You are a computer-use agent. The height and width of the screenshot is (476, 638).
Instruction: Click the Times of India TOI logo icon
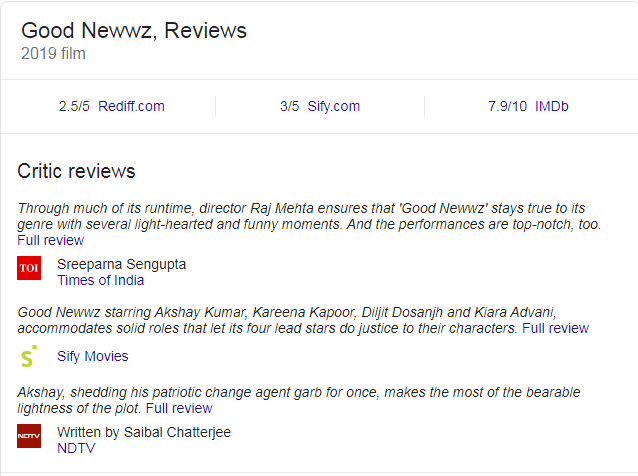pyautogui.click(x=29, y=268)
